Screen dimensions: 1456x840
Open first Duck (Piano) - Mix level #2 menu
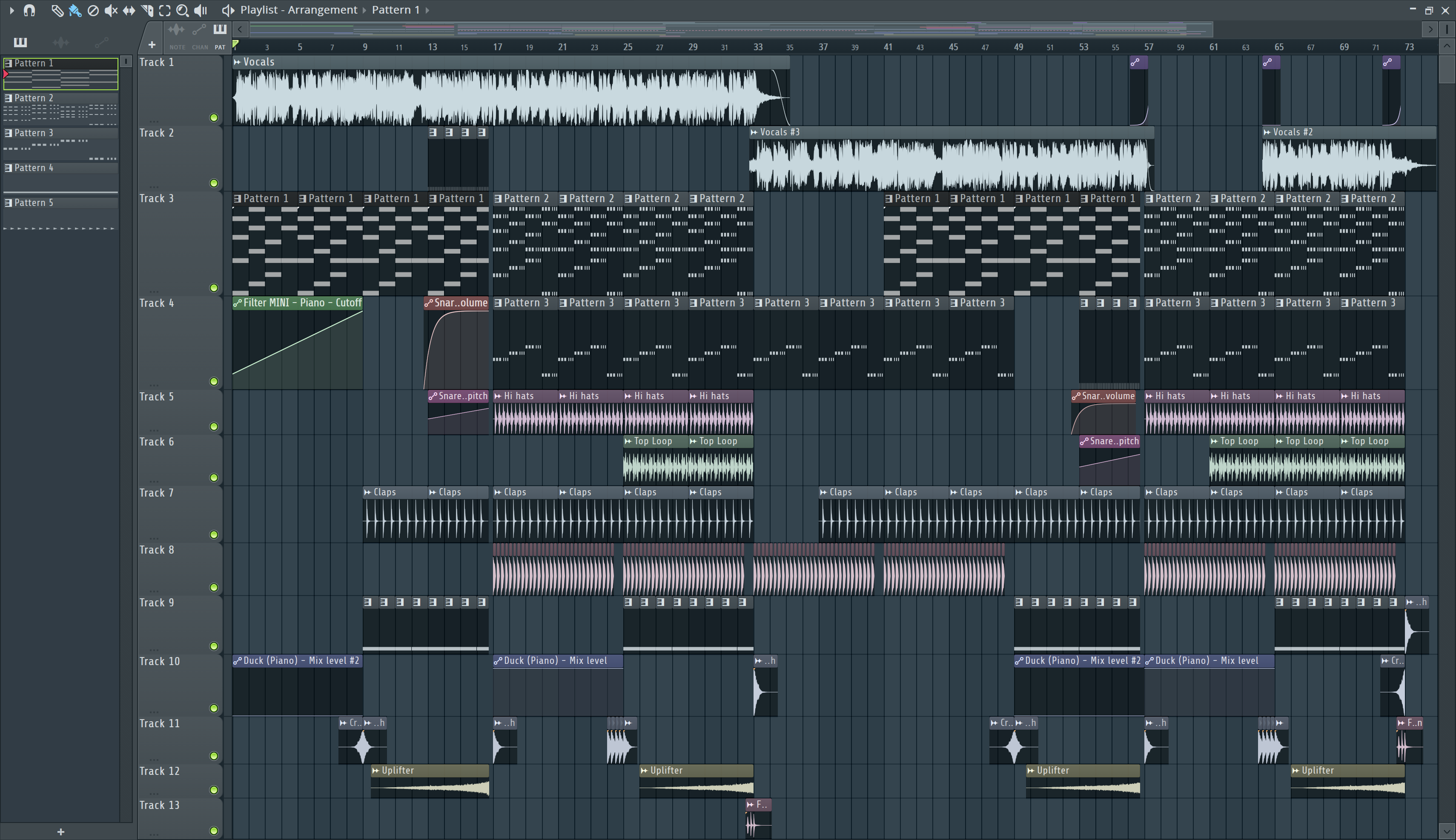click(237, 661)
